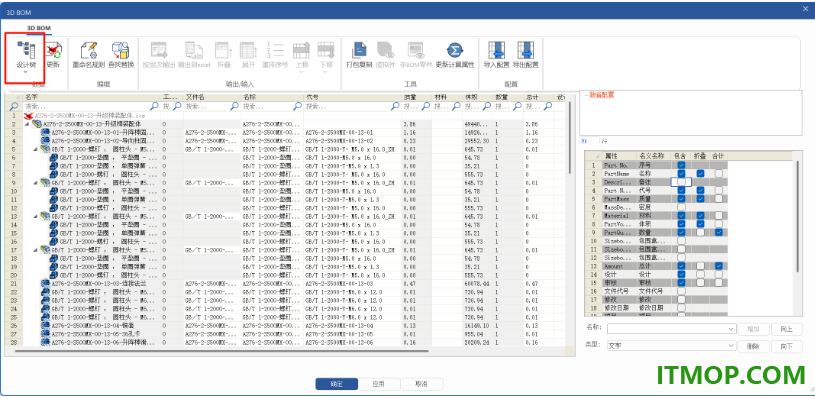815x398 pixels.
Task: Click the 名字 column header
Action: coord(91,97)
